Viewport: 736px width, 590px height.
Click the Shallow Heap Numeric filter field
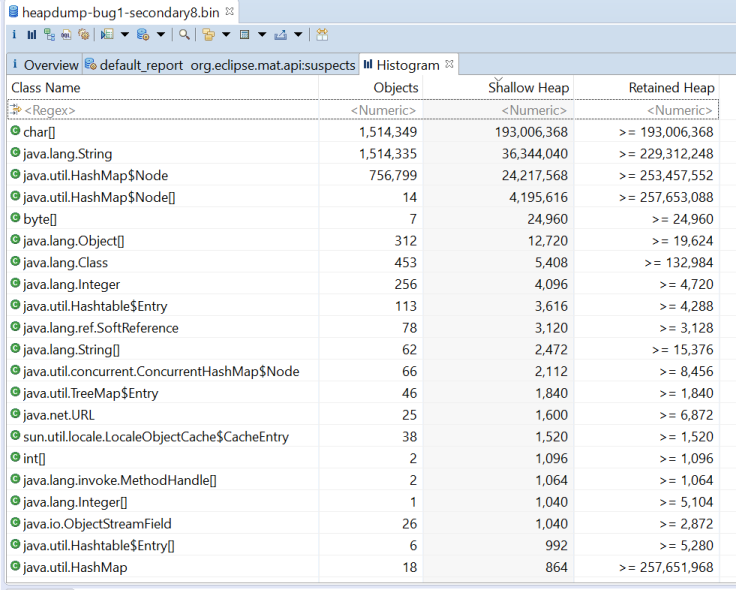[x=498, y=110]
